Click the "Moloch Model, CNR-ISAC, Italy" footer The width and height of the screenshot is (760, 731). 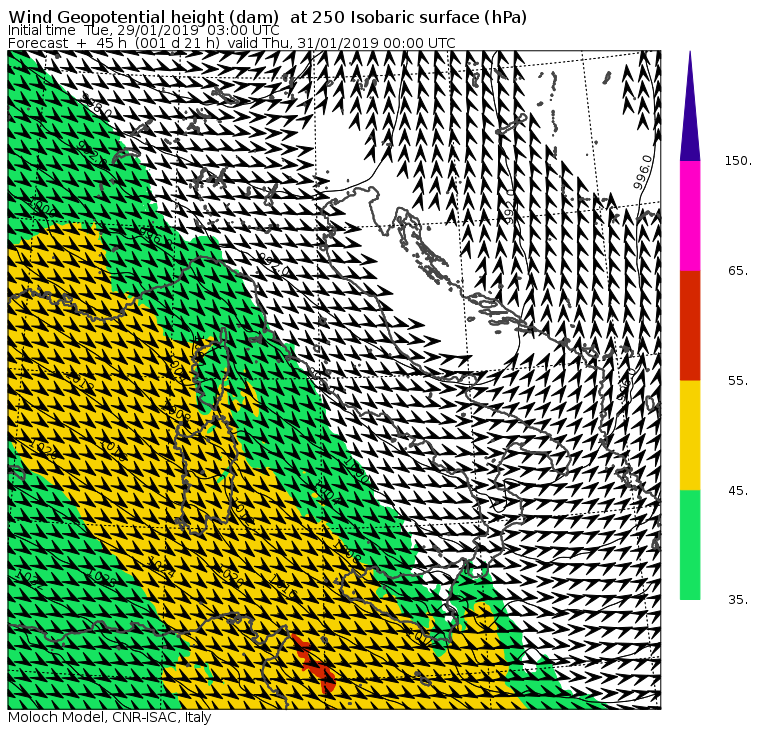click(x=110, y=717)
